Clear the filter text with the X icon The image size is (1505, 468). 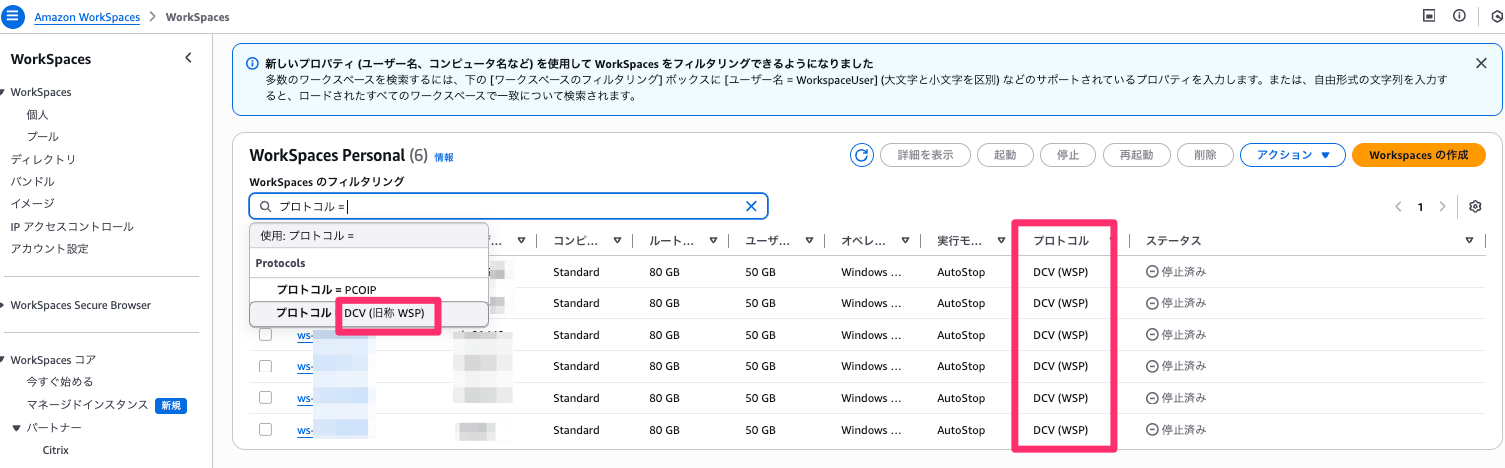point(751,206)
